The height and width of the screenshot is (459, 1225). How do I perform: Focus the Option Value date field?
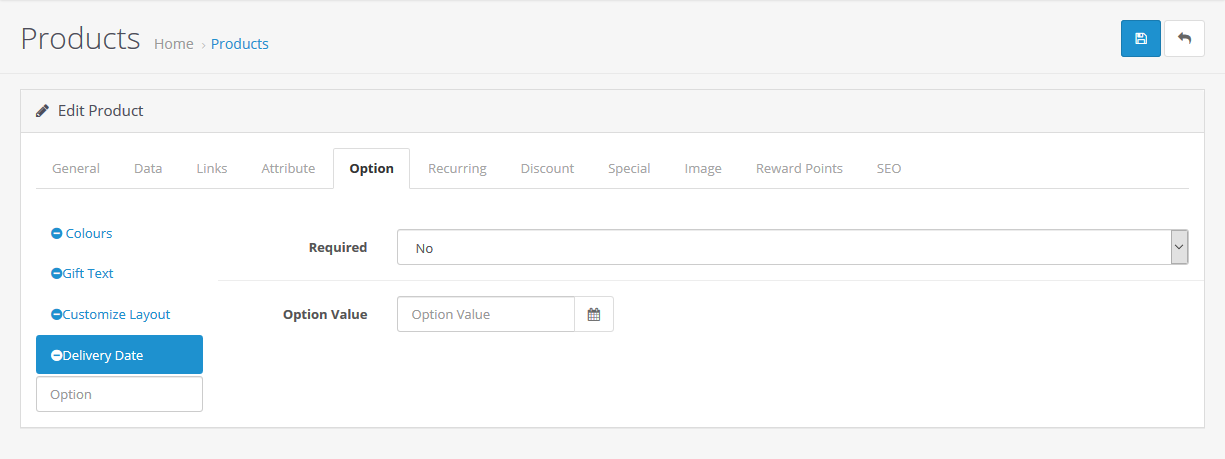tap(486, 314)
